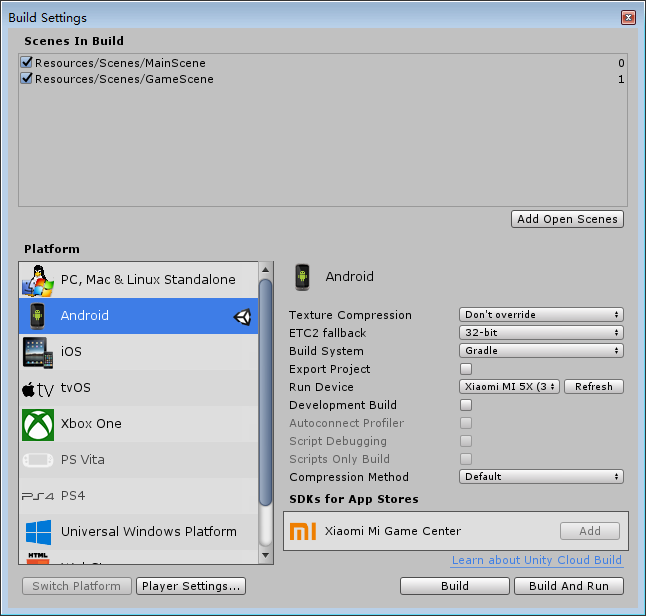The height and width of the screenshot is (616, 646).
Task: Click the Build And Run button
Action: tap(569, 586)
